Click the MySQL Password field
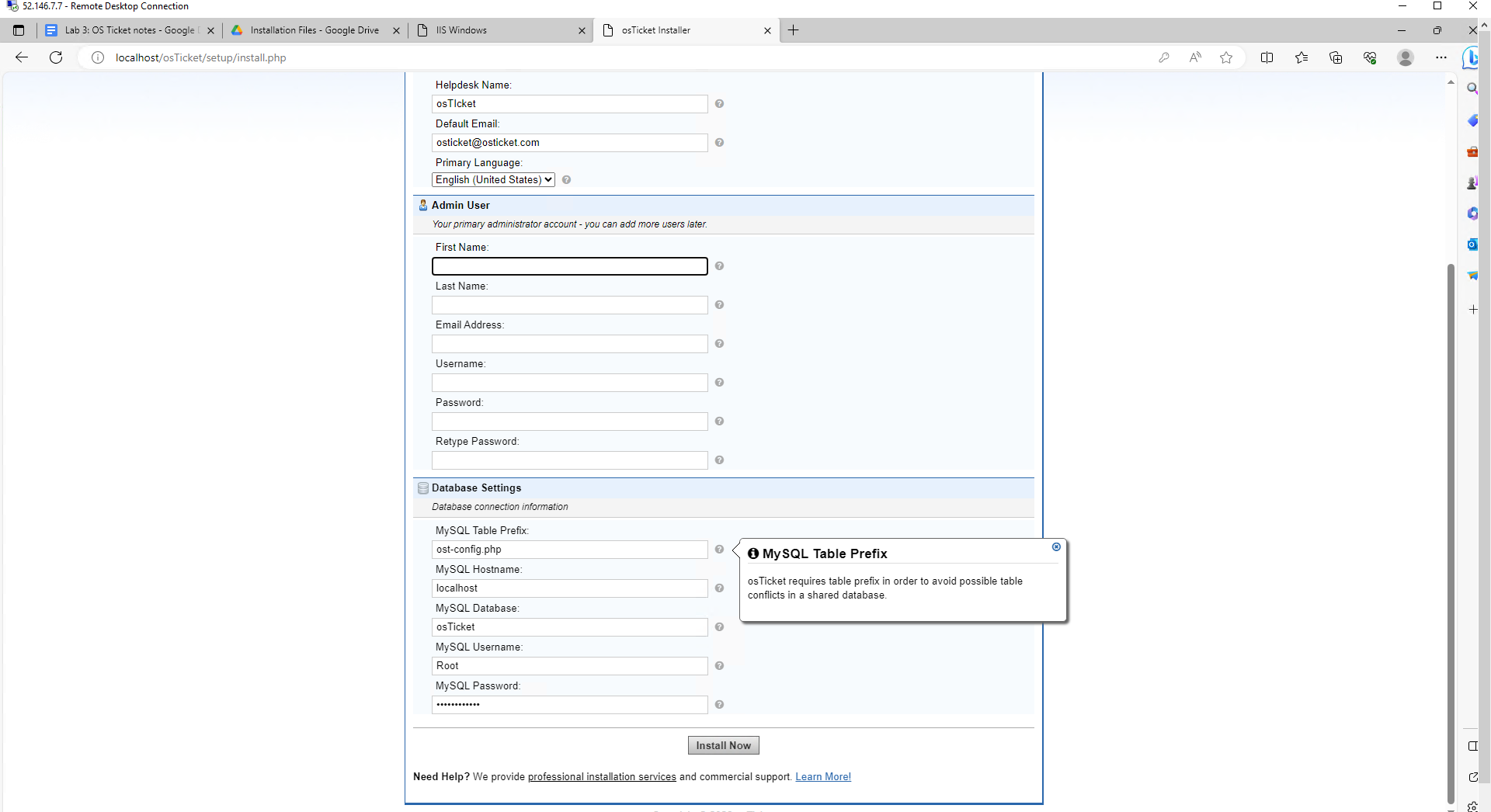 tap(569, 705)
